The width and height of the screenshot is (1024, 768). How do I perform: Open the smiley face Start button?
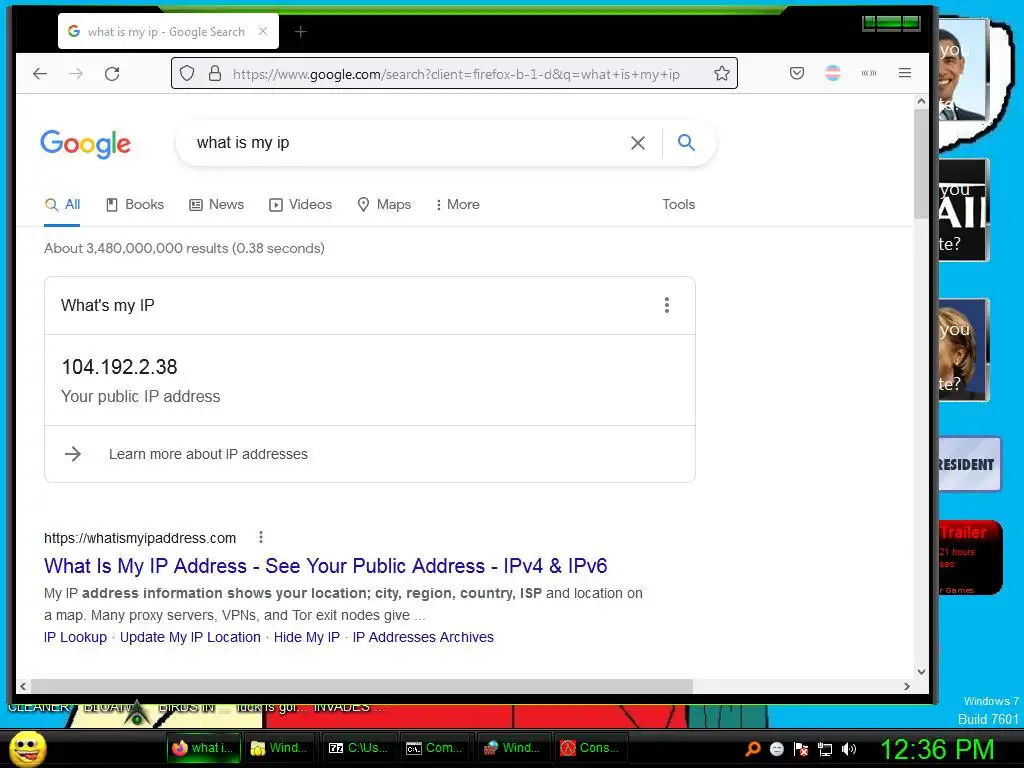27,748
